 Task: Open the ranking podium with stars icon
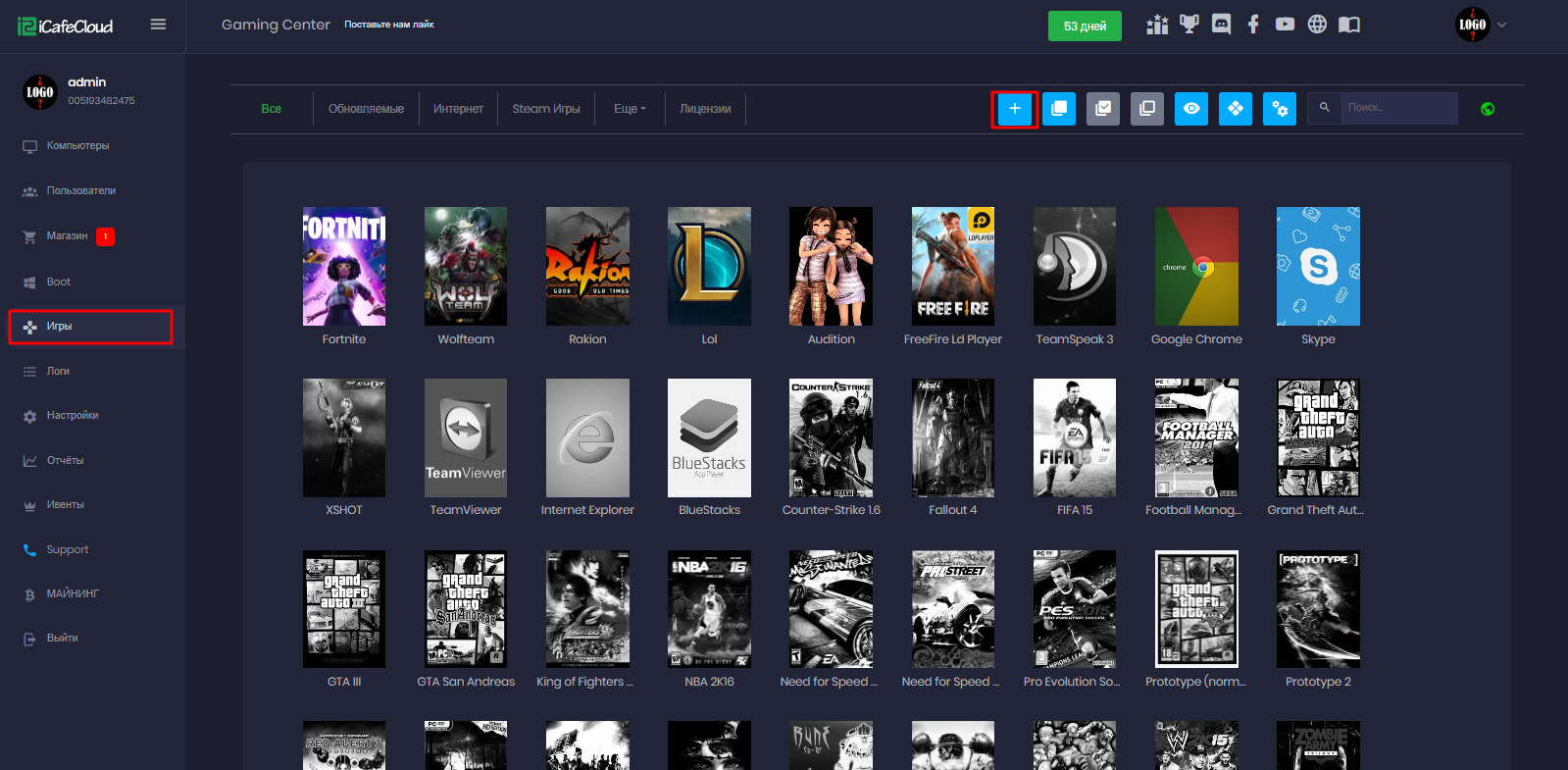pos(1157,25)
